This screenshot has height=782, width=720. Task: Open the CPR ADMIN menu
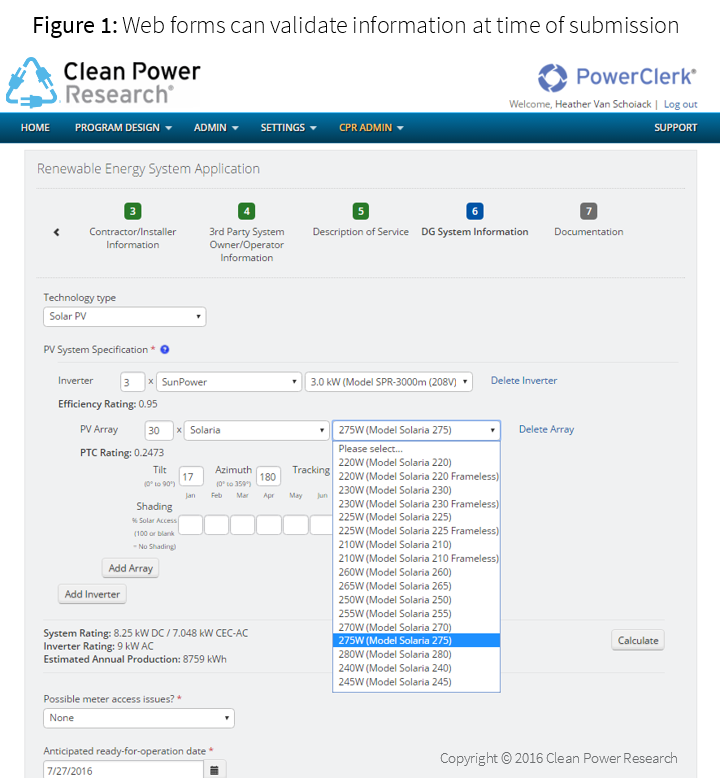click(x=371, y=128)
